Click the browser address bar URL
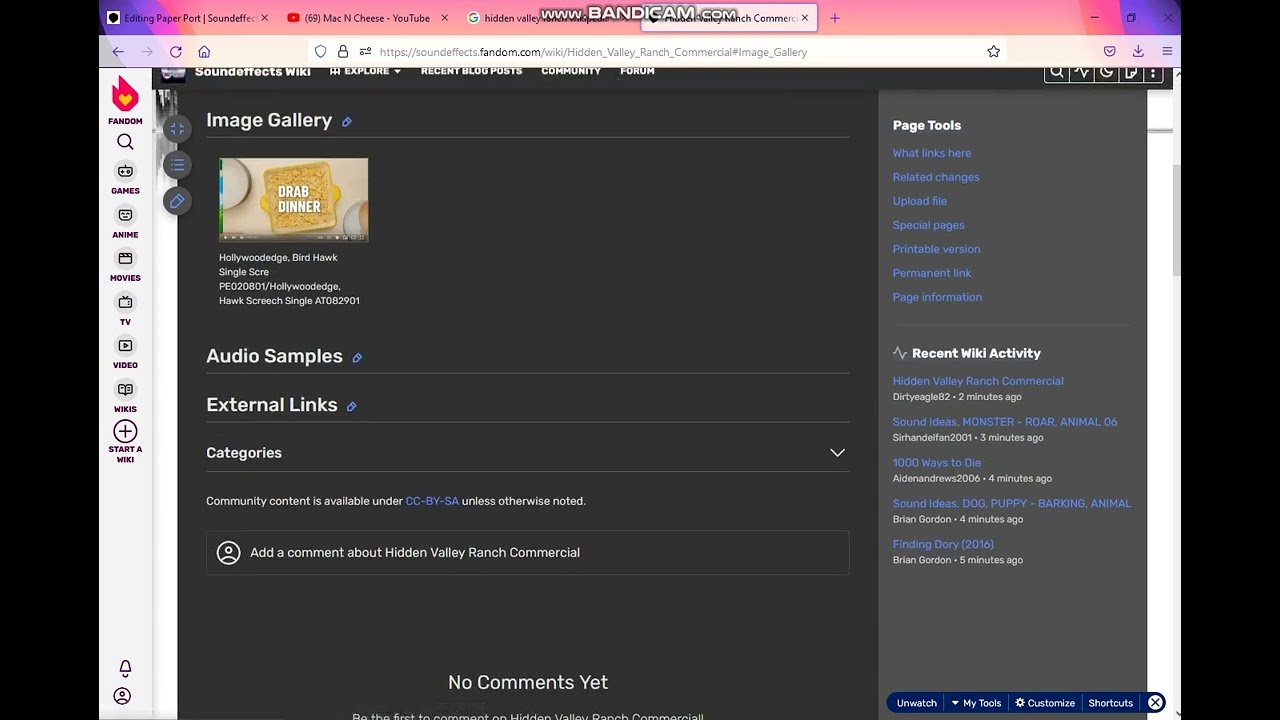The height and width of the screenshot is (720, 1280). (593, 52)
